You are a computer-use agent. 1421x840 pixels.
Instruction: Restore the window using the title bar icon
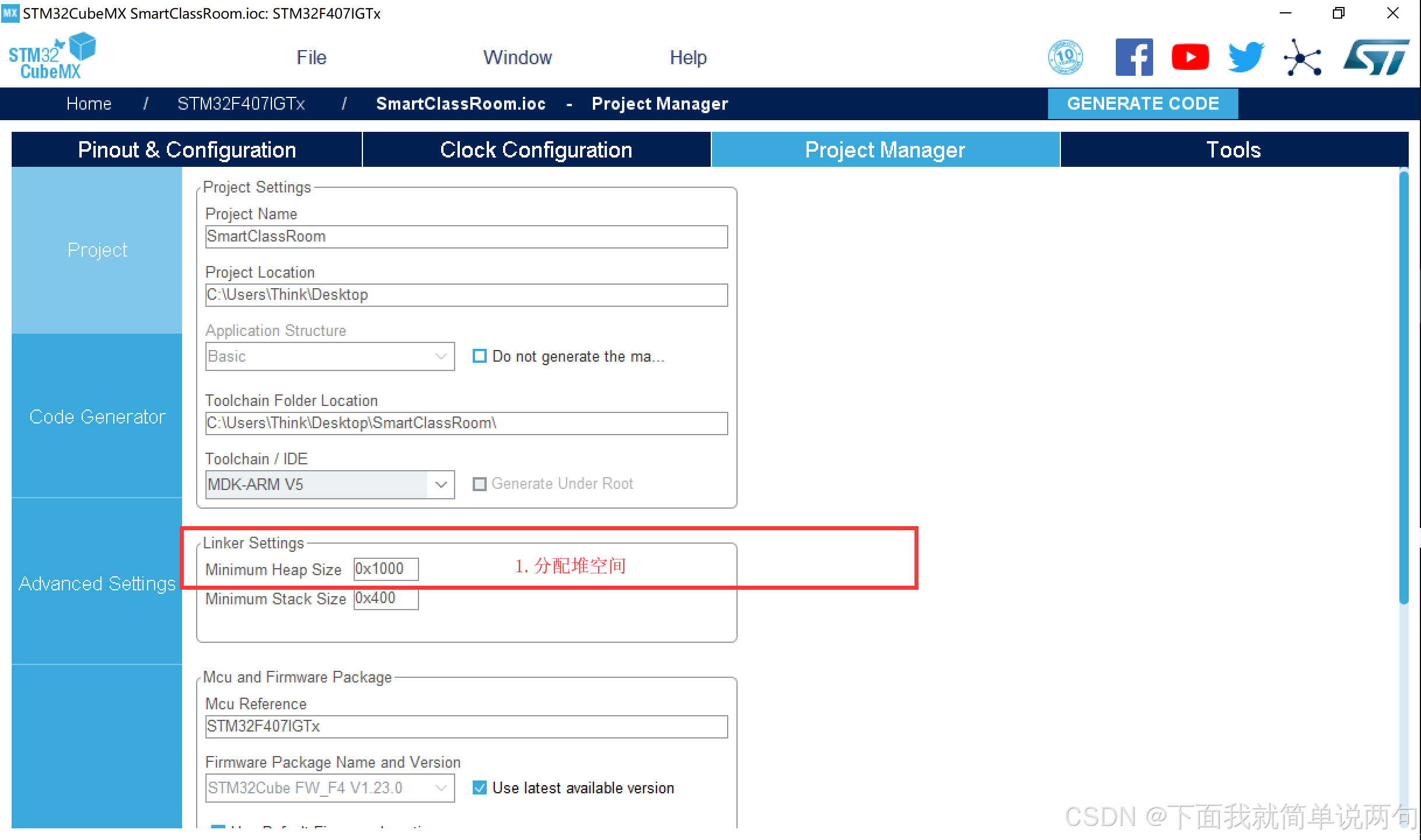click(x=1338, y=13)
